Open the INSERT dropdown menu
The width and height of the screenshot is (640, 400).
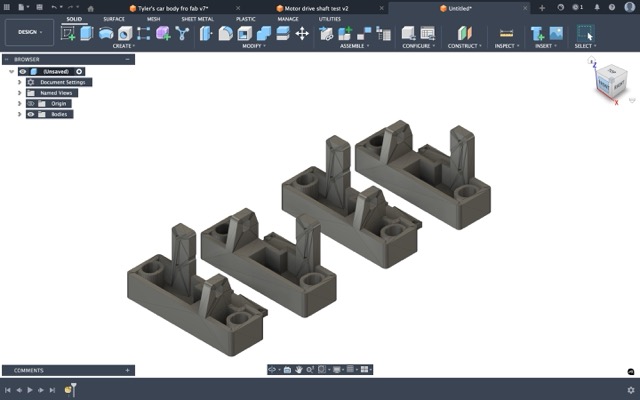[x=546, y=46]
